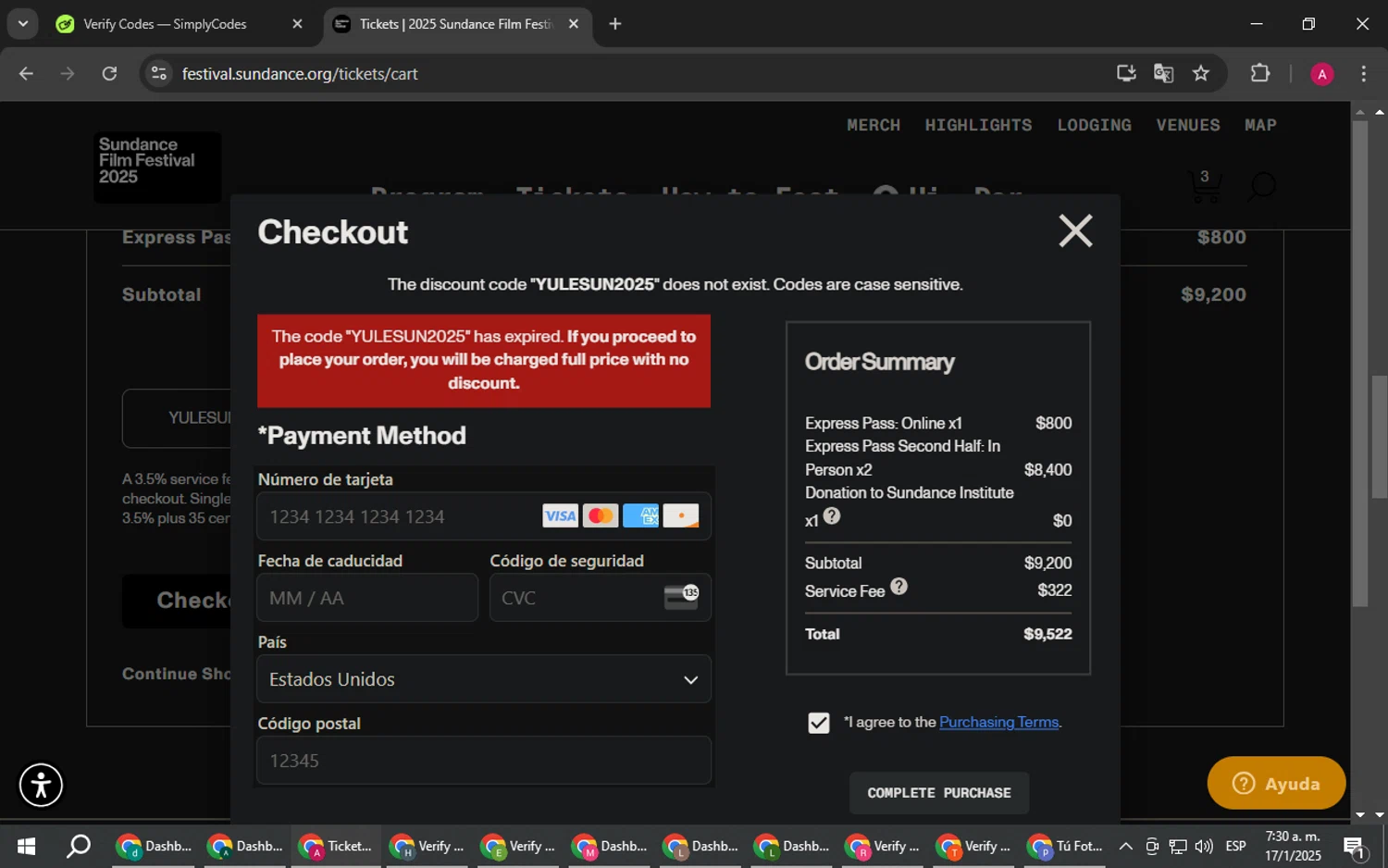The height and width of the screenshot is (868, 1388).
Task: Click the Código postal input field
Action: click(x=484, y=761)
